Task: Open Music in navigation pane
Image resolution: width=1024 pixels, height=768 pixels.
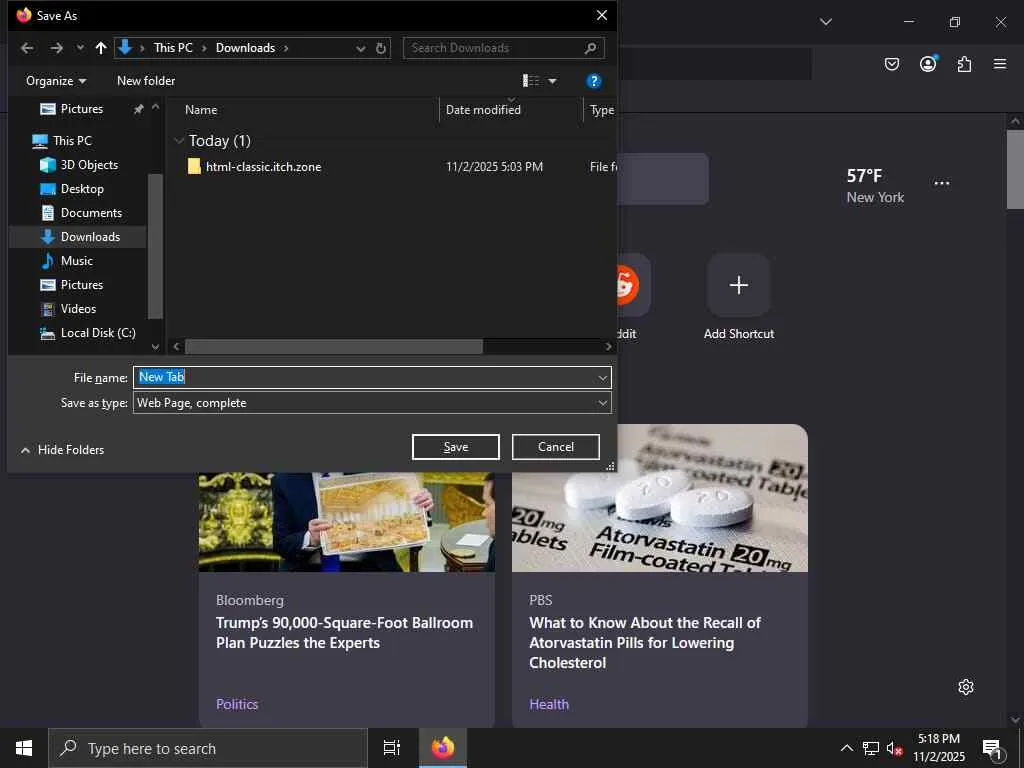Action: (76, 261)
